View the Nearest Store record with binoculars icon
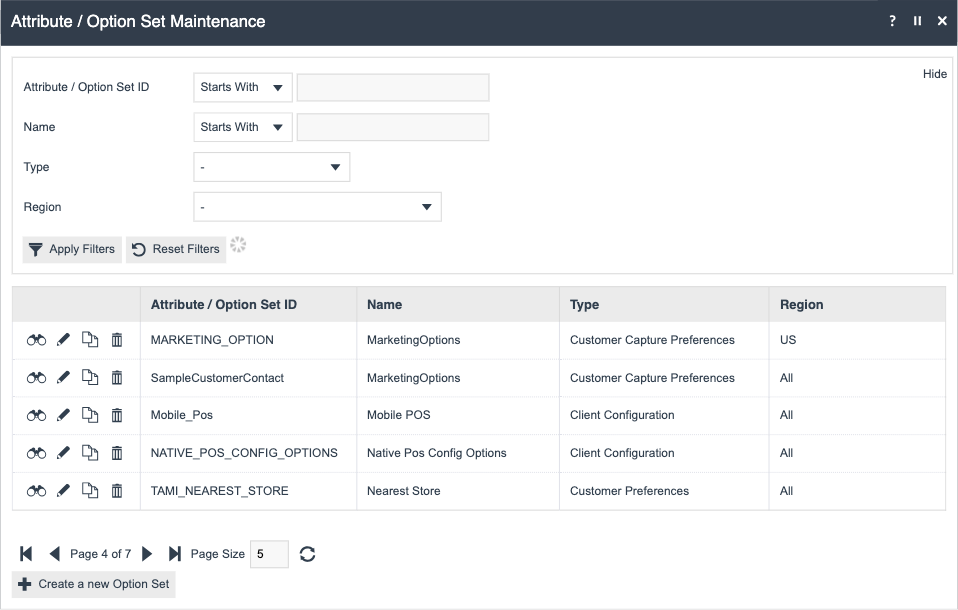The height and width of the screenshot is (610, 958). 36,491
